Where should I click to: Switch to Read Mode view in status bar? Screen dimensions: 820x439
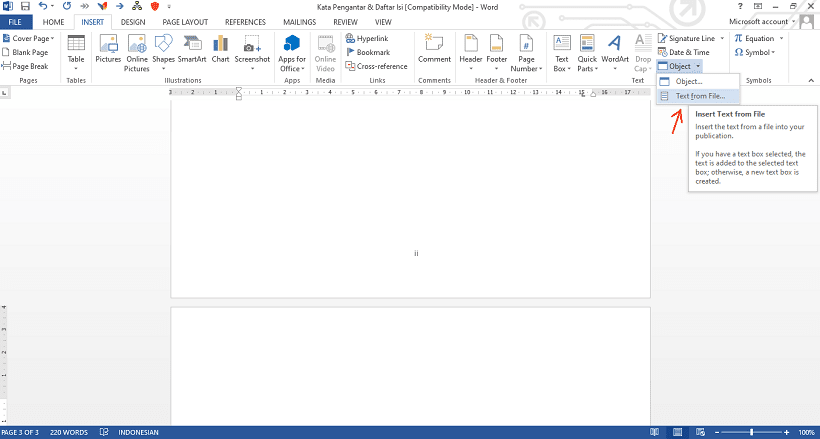click(x=654, y=432)
